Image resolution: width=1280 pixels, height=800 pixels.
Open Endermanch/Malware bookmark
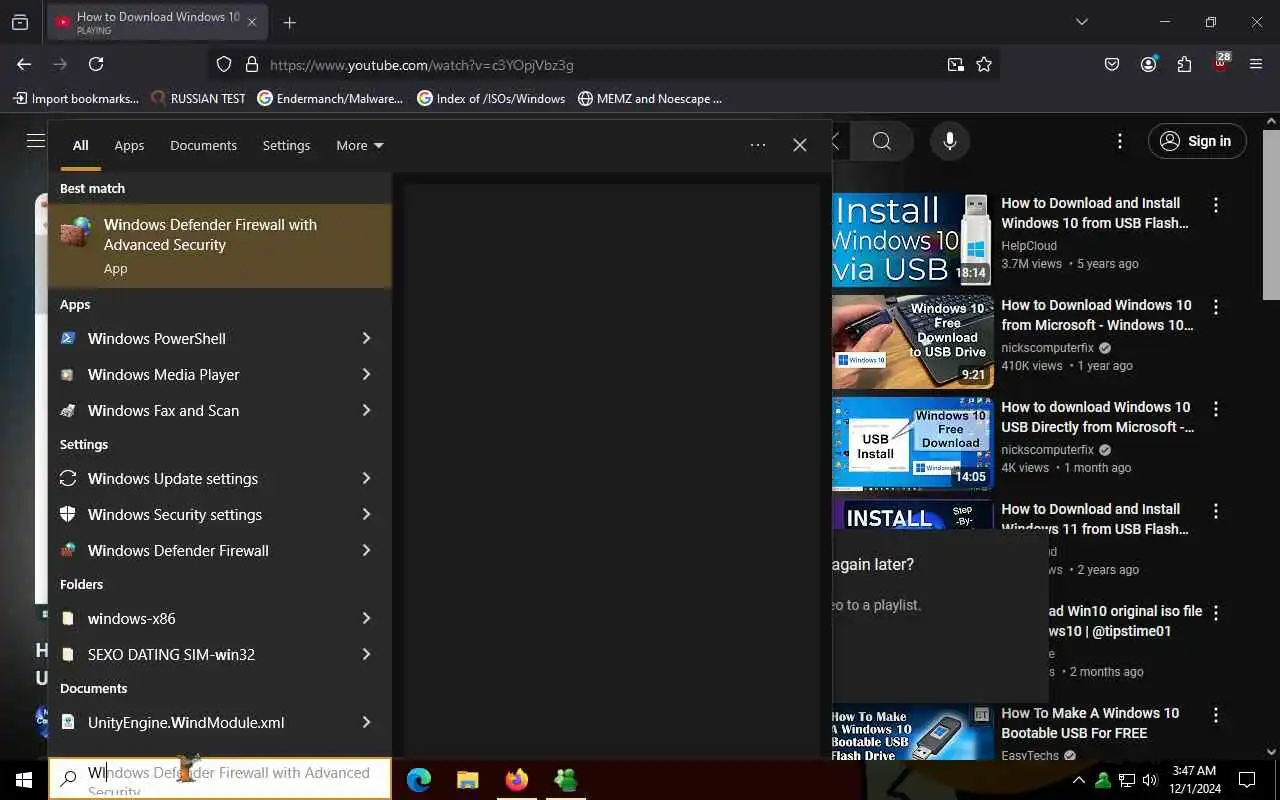pyautogui.click(x=330, y=98)
